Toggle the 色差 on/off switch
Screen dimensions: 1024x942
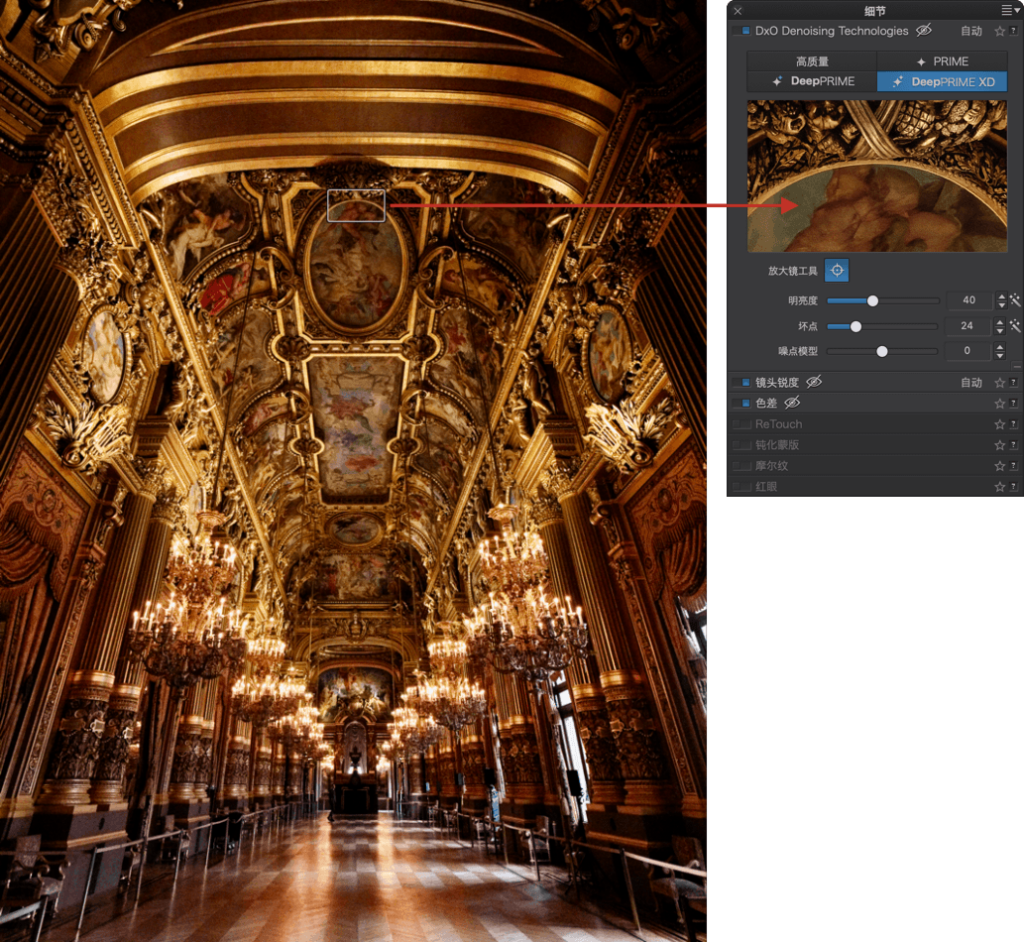[742, 403]
